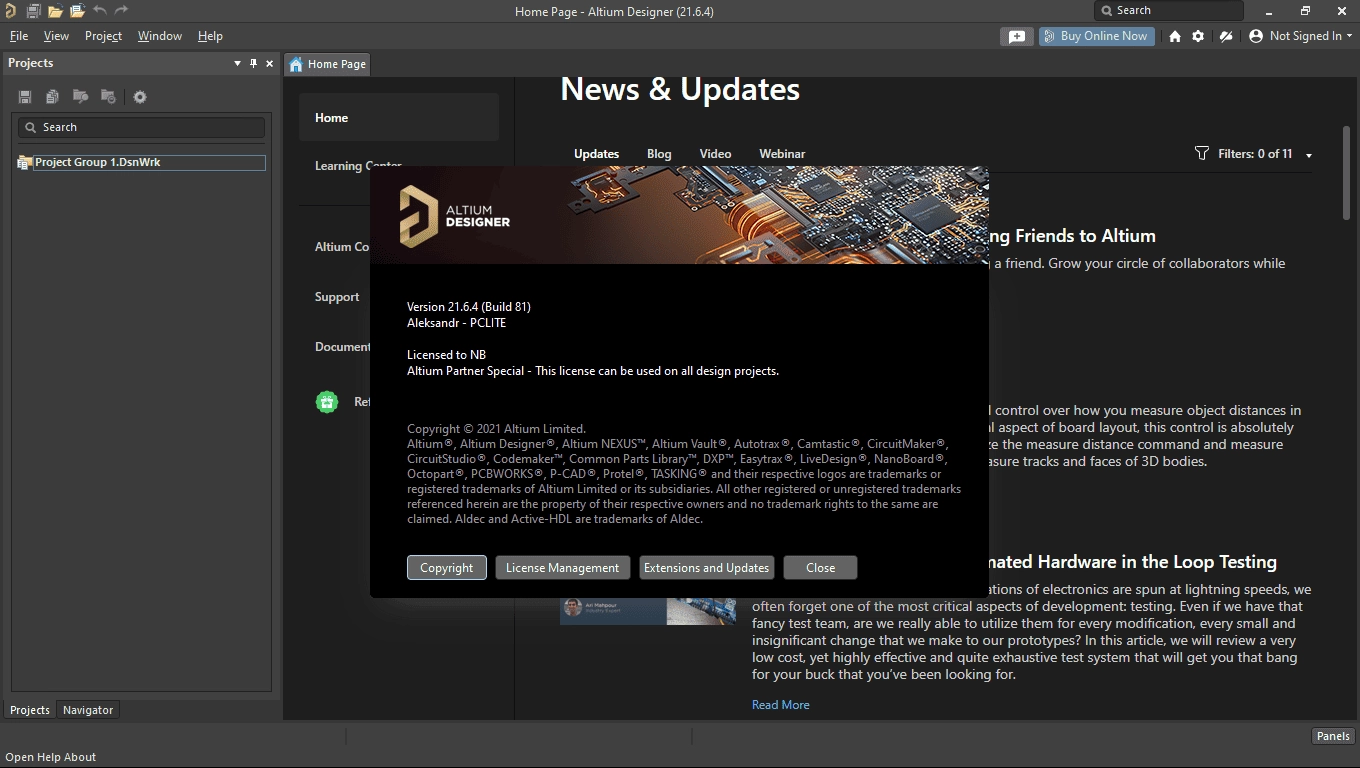
Task: Pin the Projects panel
Action: tap(253, 63)
